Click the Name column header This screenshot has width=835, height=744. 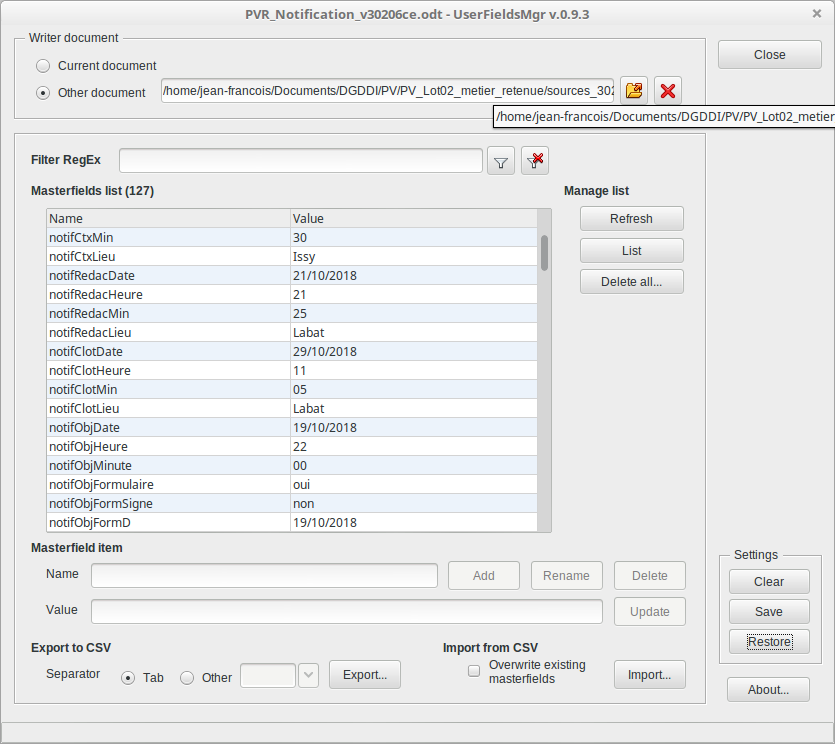tap(168, 218)
